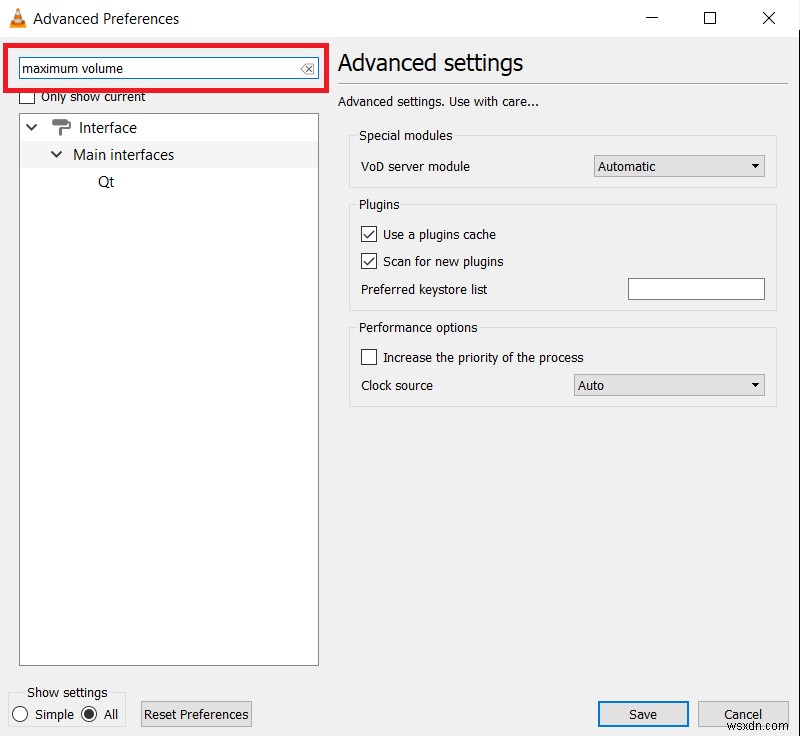This screenshot has width=800, height=736.
Task: Open the Clock source dropdown
Action: point(669,385)
